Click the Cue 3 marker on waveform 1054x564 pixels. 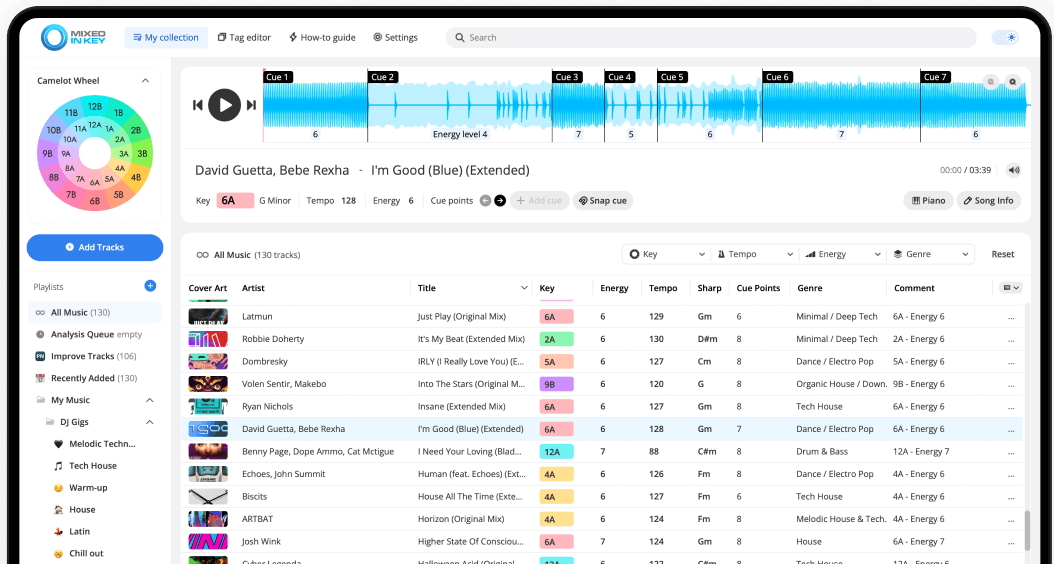566,77
